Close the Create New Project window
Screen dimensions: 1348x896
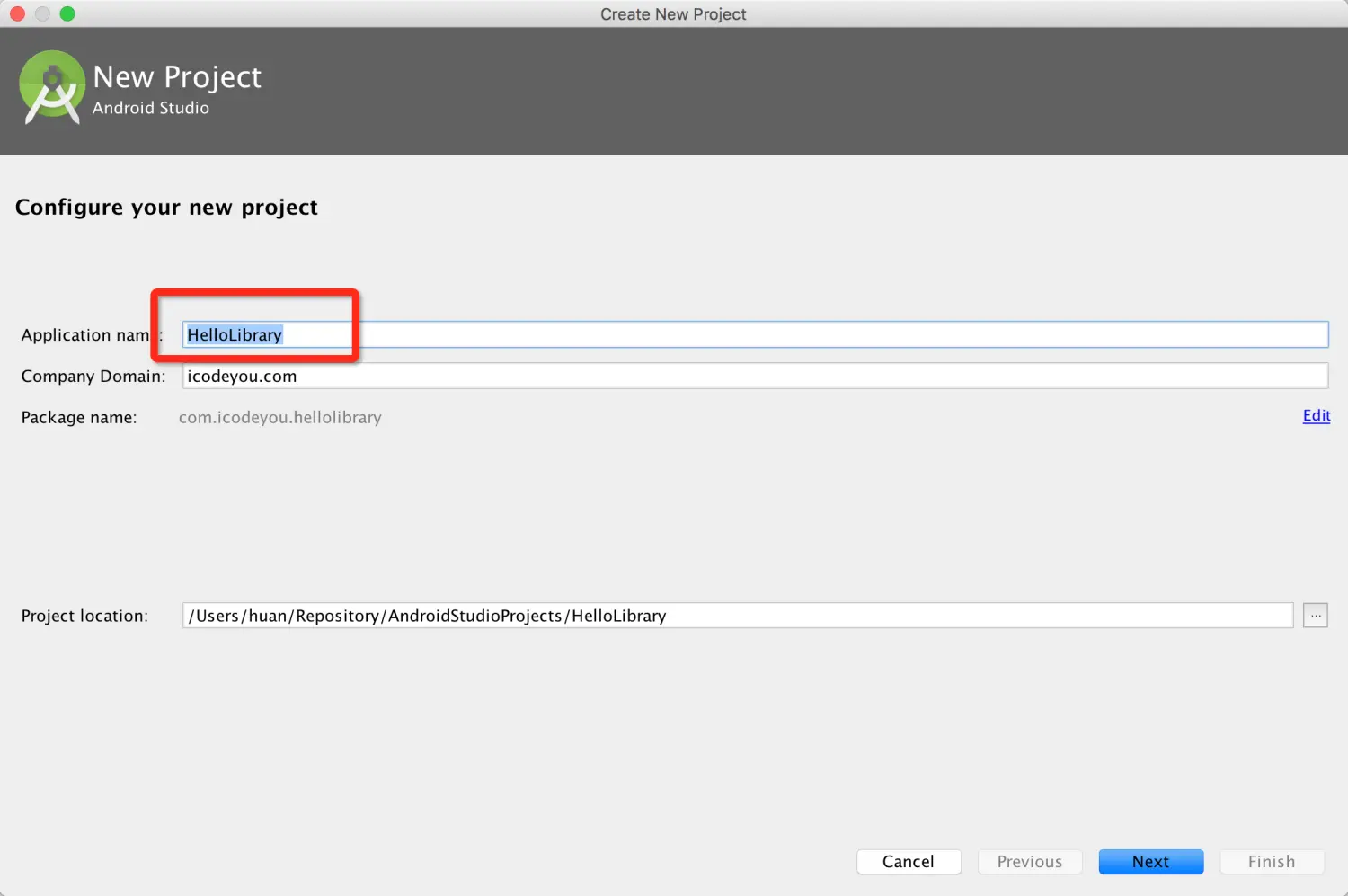[17, 13]
